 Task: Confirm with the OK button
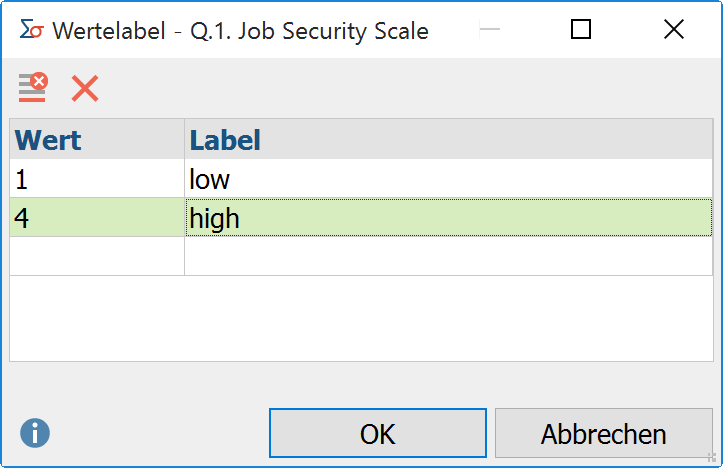(378, 433)
